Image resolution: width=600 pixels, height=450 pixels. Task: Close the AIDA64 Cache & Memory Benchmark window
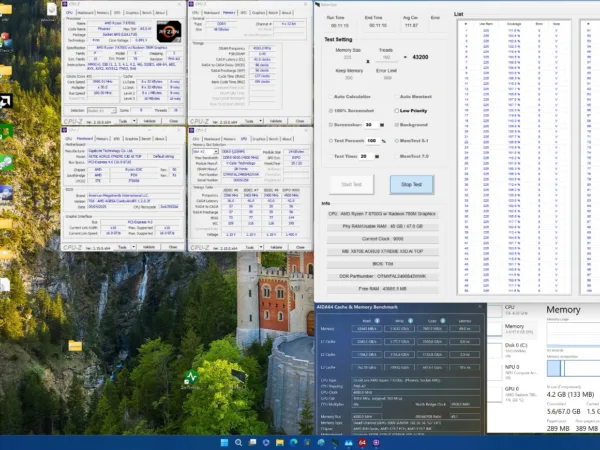480,307
